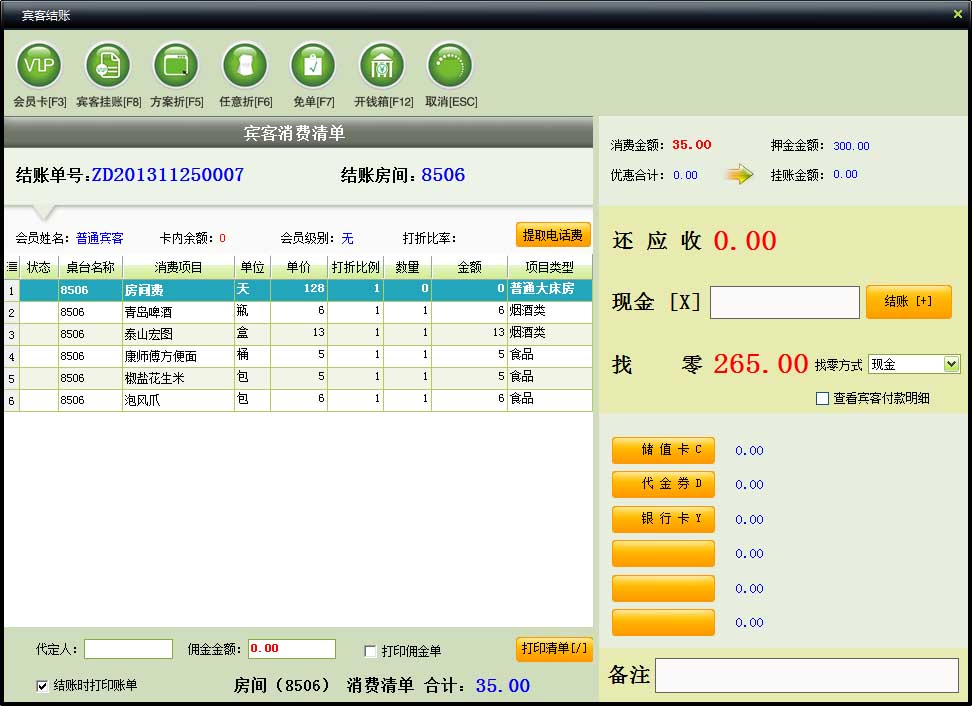Click the 金额 column header

point(469,267)
